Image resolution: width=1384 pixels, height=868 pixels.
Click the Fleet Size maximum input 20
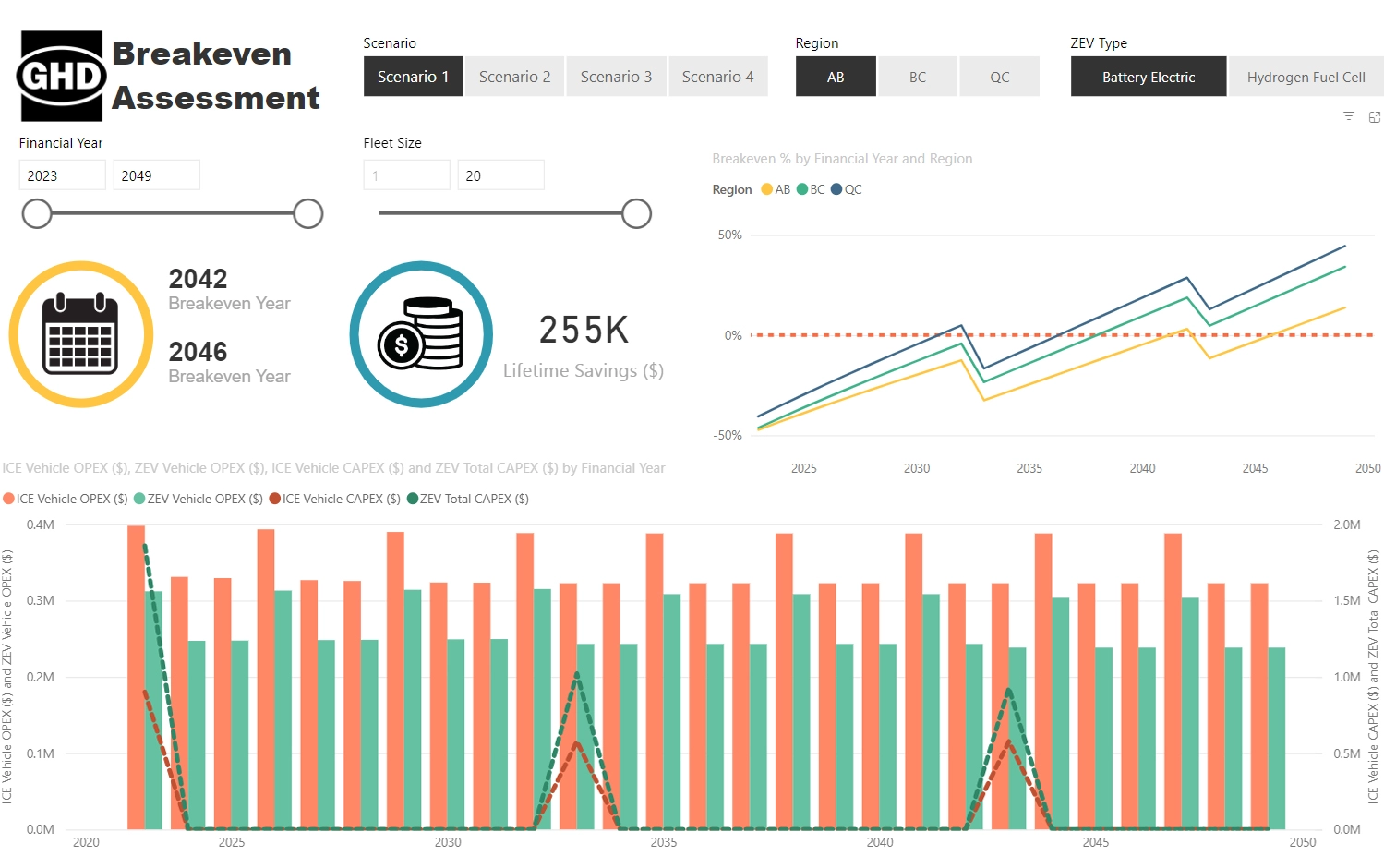click(x=499, y=175)
